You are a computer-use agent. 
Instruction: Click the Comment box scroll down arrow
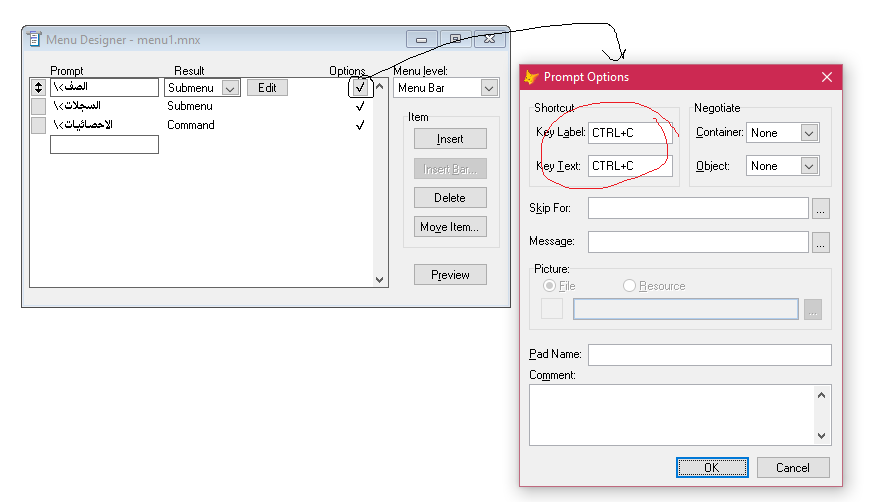(x=821, y=436)
